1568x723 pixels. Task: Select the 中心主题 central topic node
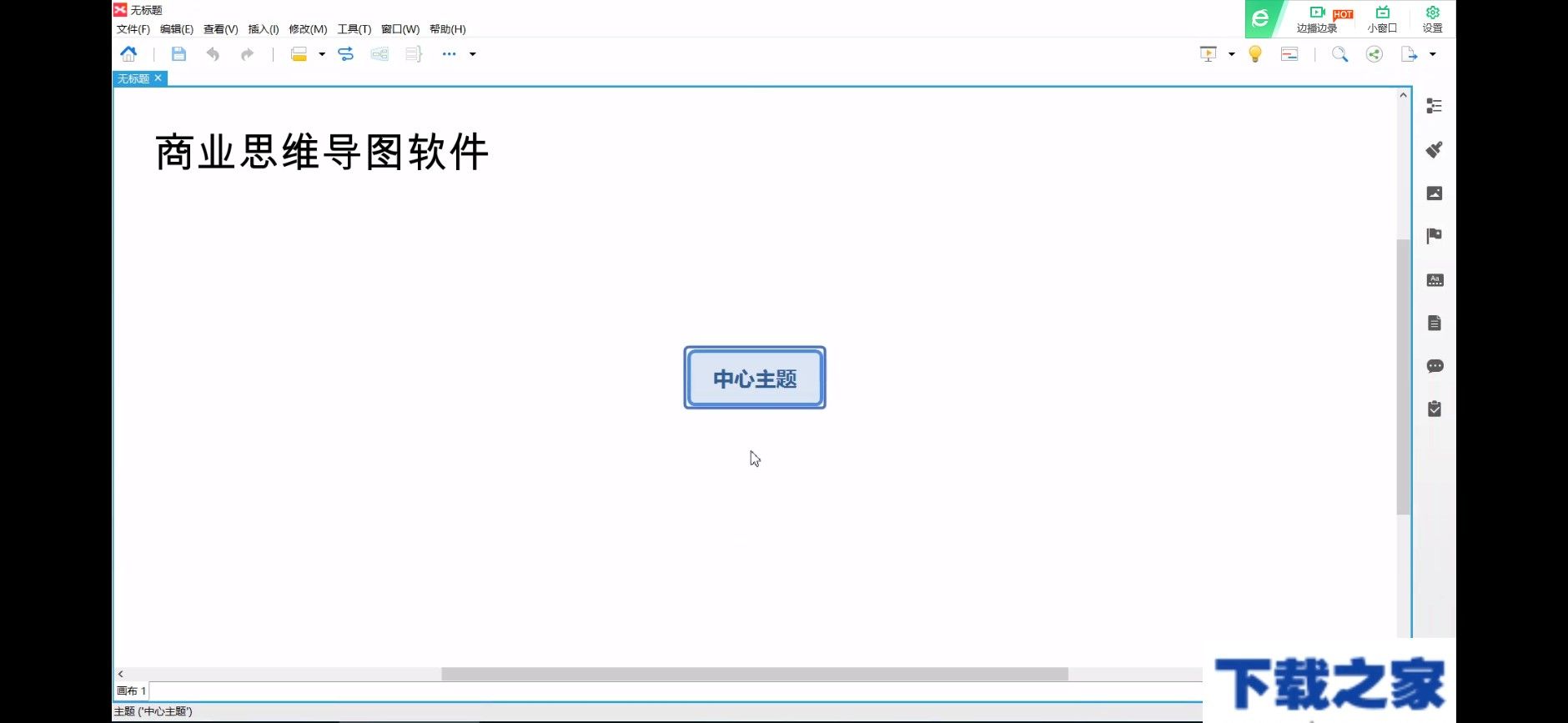(x=755, y=378)
